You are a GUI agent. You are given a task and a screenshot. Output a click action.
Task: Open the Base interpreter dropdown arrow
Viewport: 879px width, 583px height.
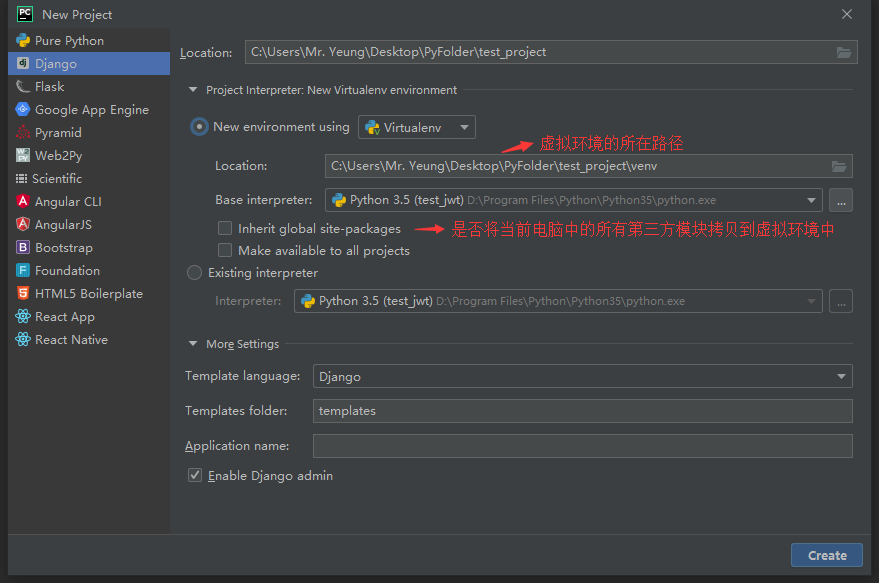[811, 200]
